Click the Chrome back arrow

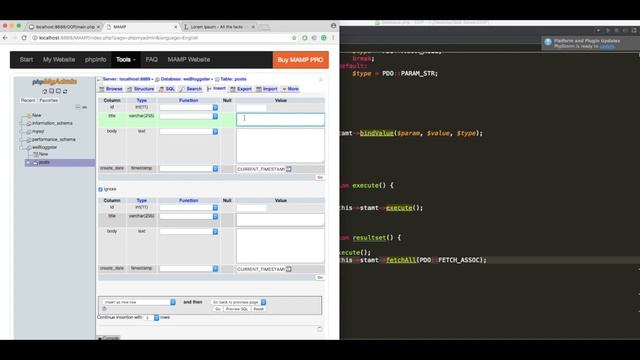coord(5,38)
